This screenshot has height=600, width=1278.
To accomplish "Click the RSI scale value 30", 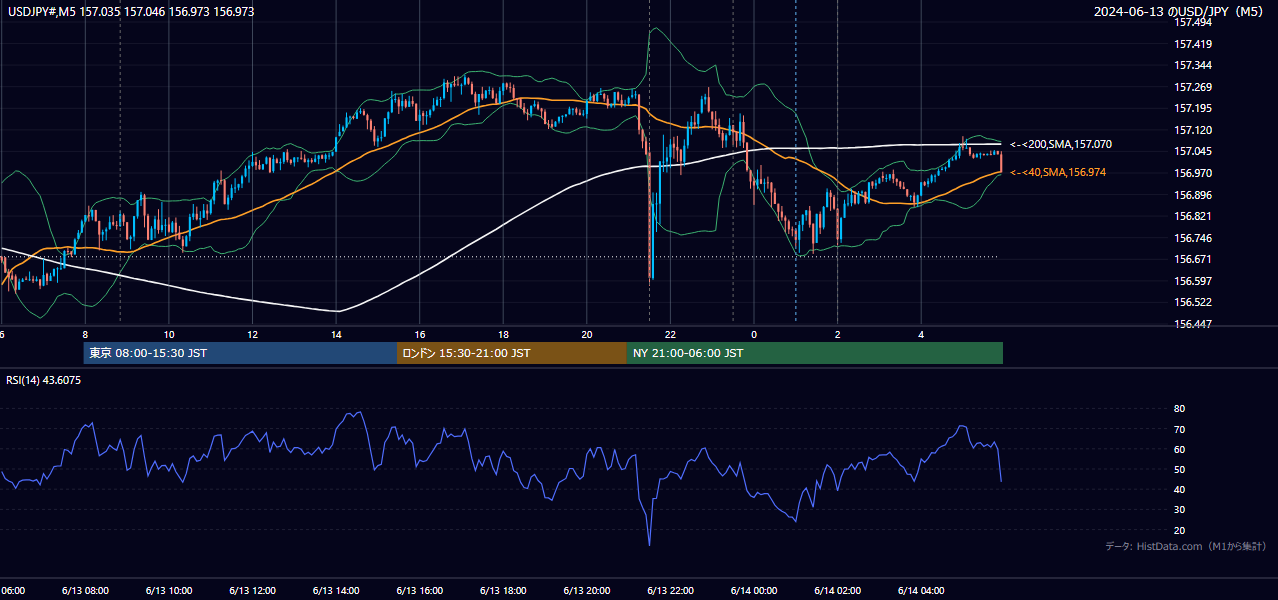I will pos(1180,509).
